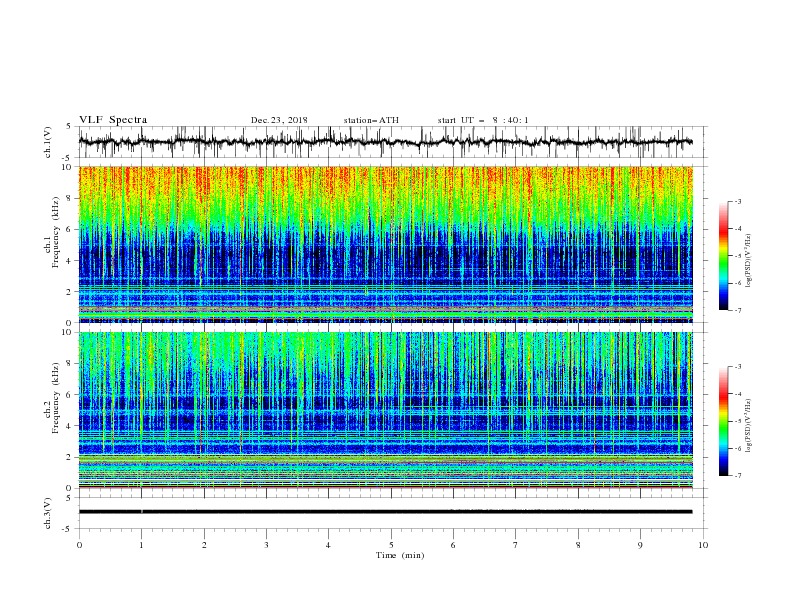Select the log(PSD) label beside ch.1 color bar
This screenshot has height=612, width=792.
pyautogui.click(x=748, y=261)
